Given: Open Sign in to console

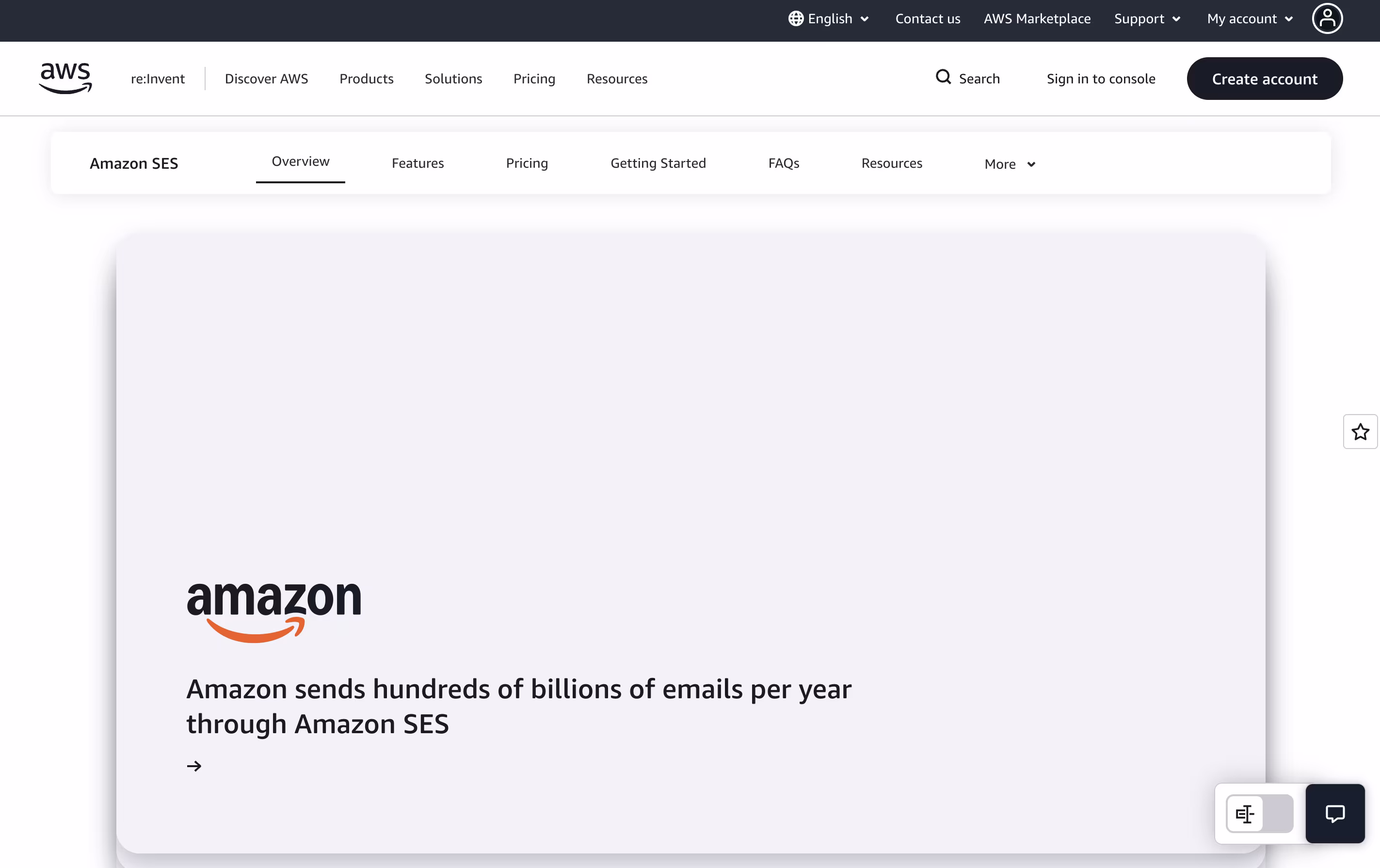Looking at the screenshot, I should click(1100, 79).
